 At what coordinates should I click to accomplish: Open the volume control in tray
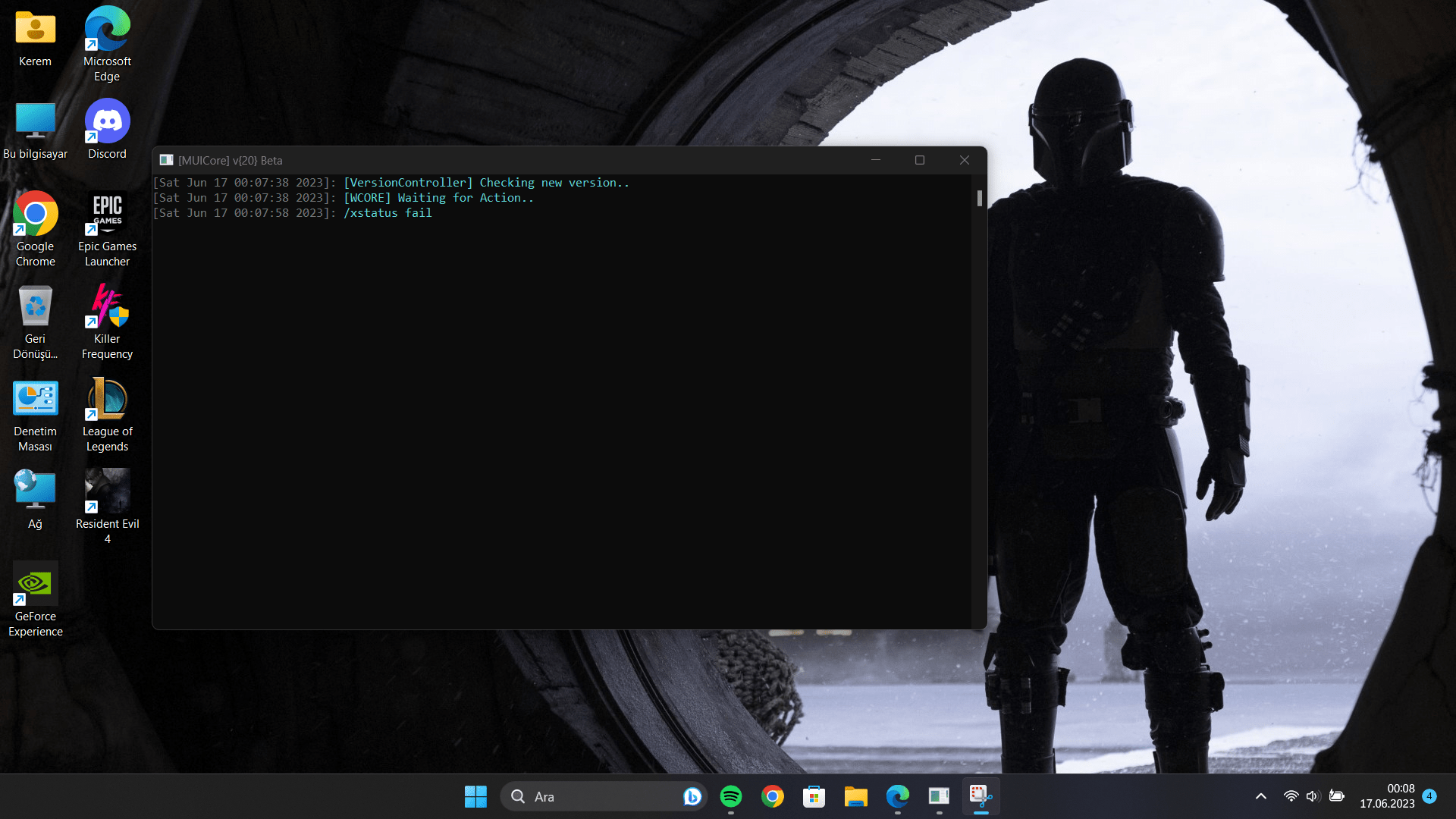(x=1313, y=796)
